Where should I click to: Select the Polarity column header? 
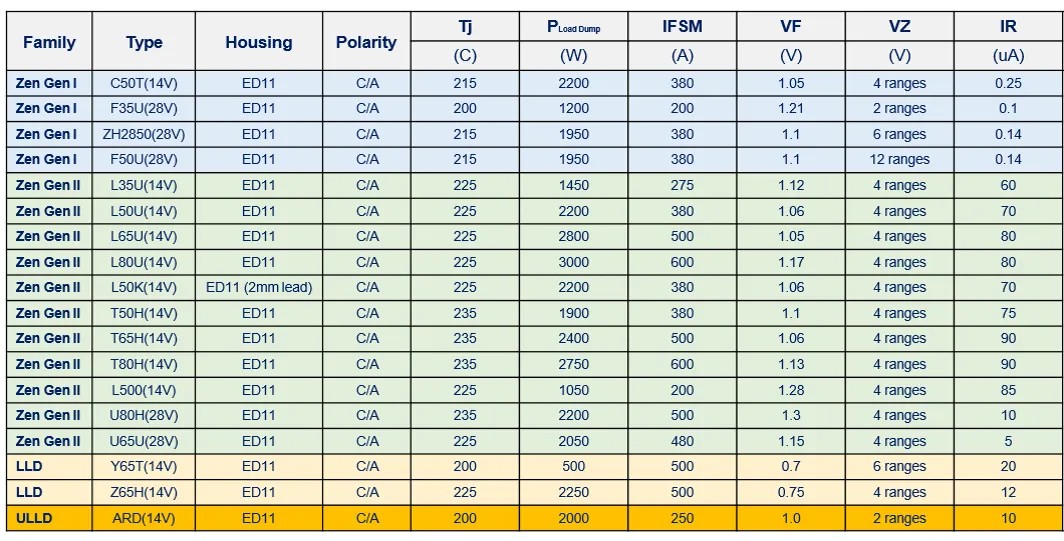[366, 42]
